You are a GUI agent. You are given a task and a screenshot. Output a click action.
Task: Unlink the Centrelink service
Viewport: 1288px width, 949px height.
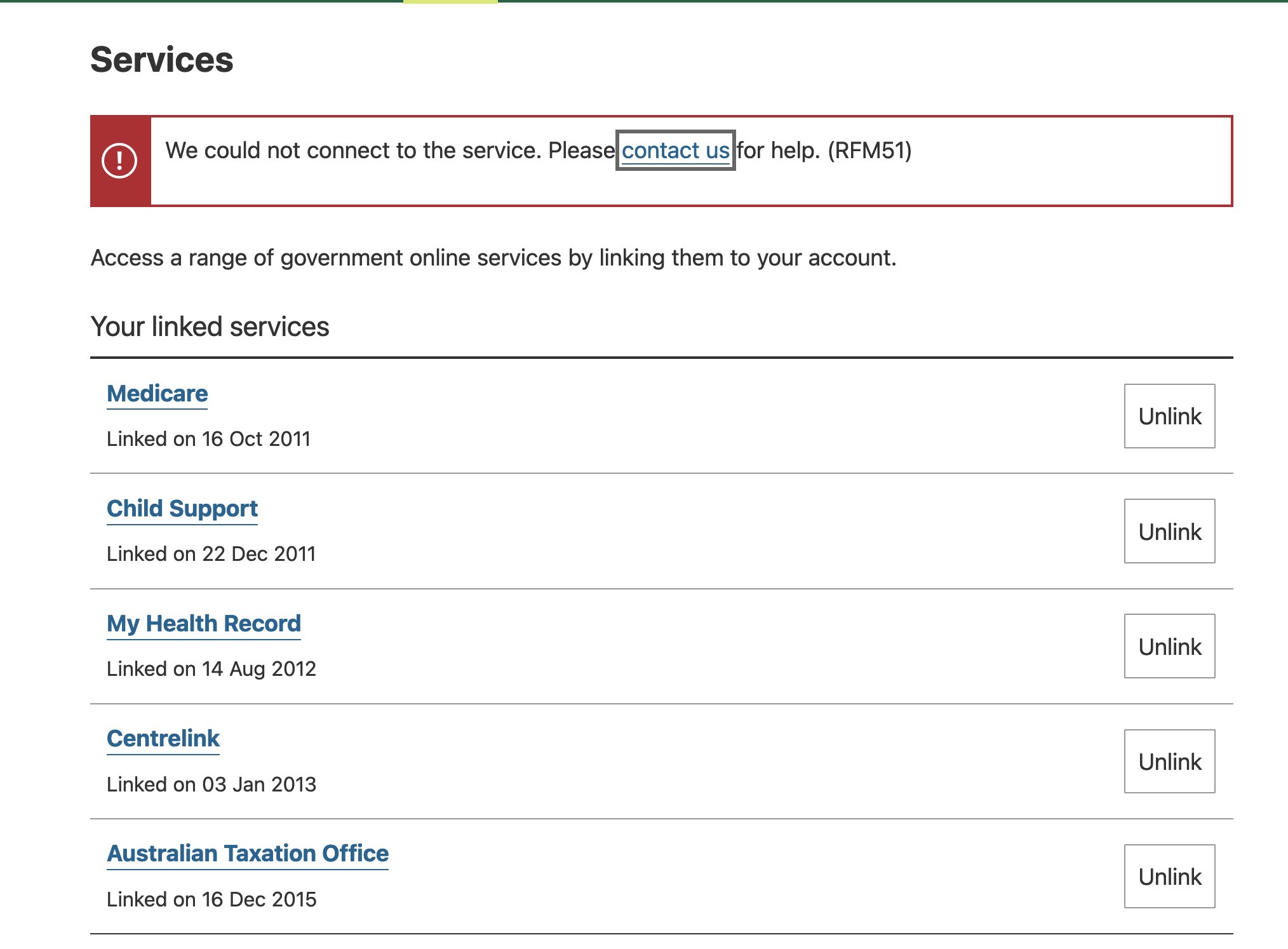[1169, 761]
